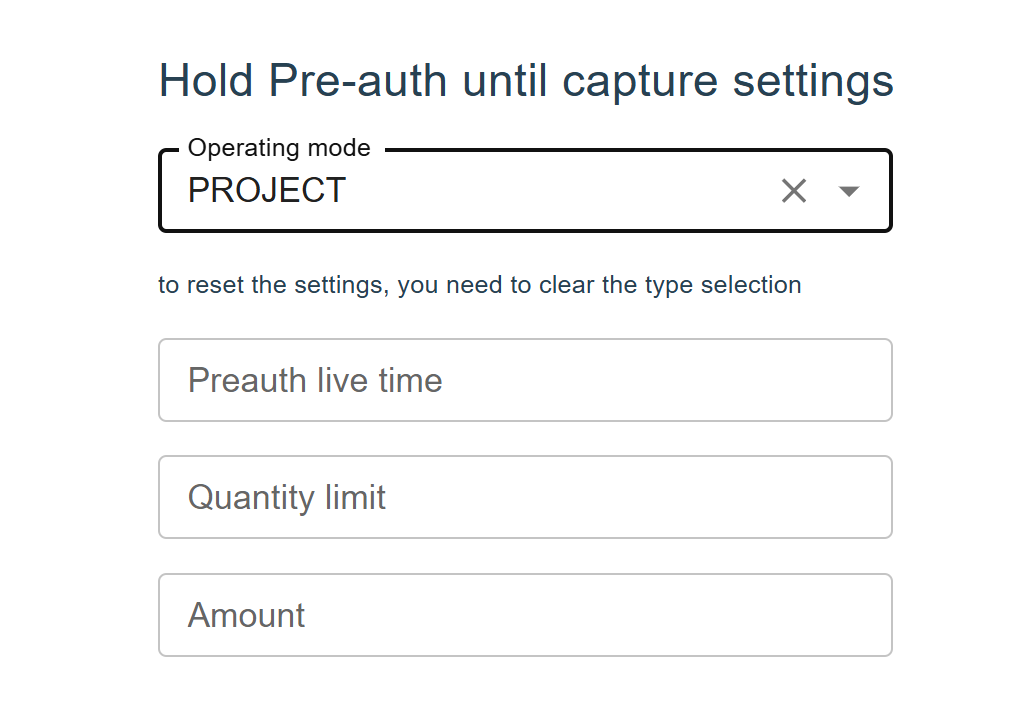Click the reset settings hint text

click(x=479, y=285)
